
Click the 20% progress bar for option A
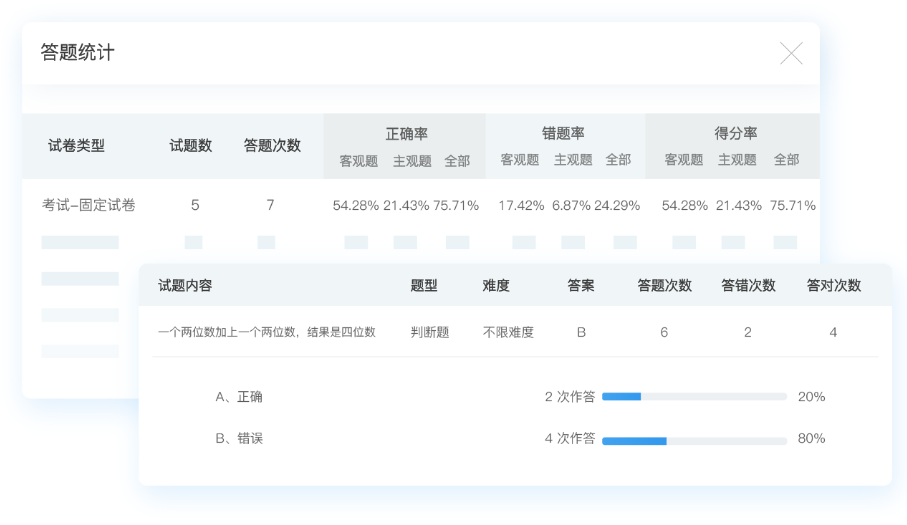[694, 397]
